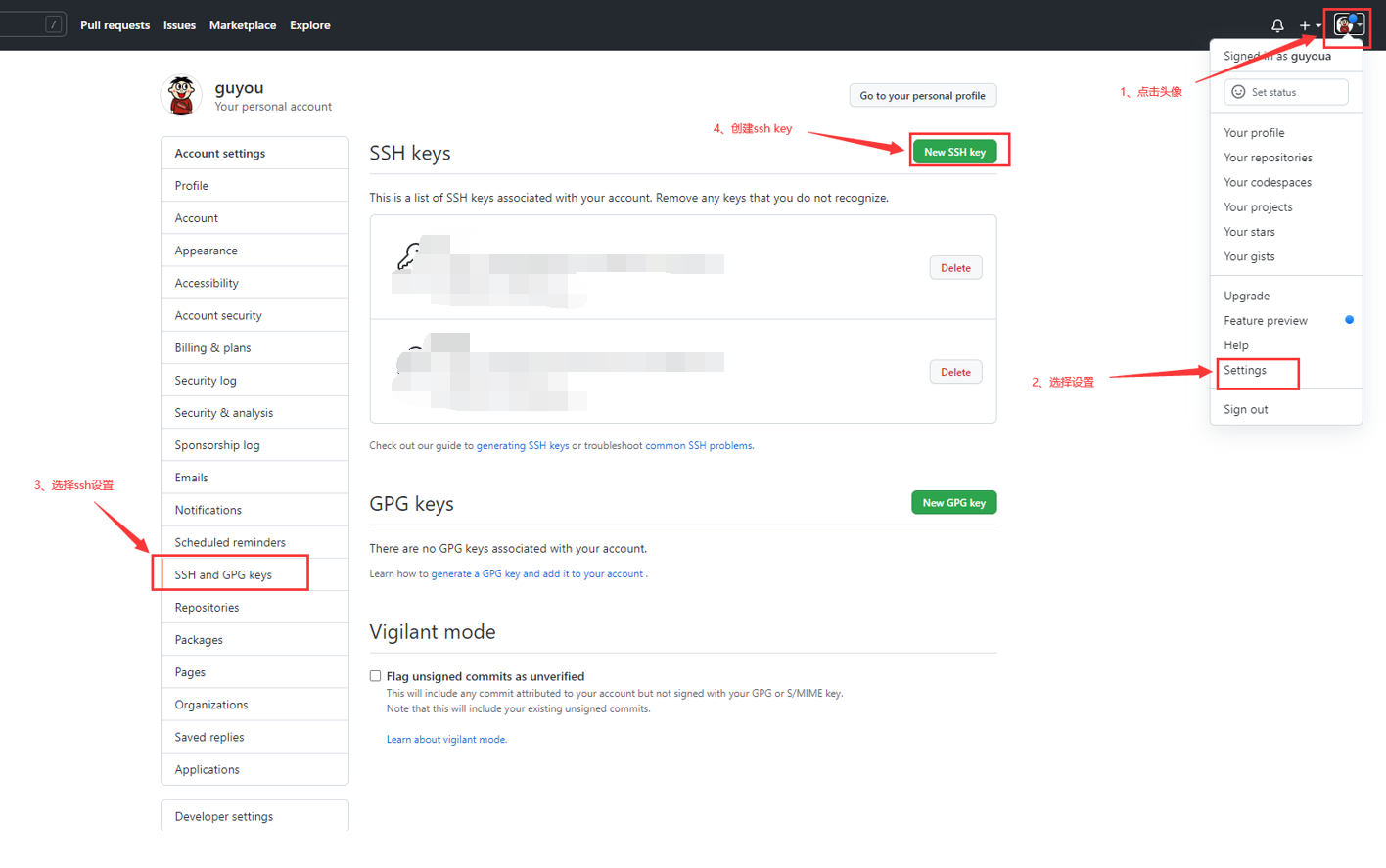Open generate a GPG key link

537,573
